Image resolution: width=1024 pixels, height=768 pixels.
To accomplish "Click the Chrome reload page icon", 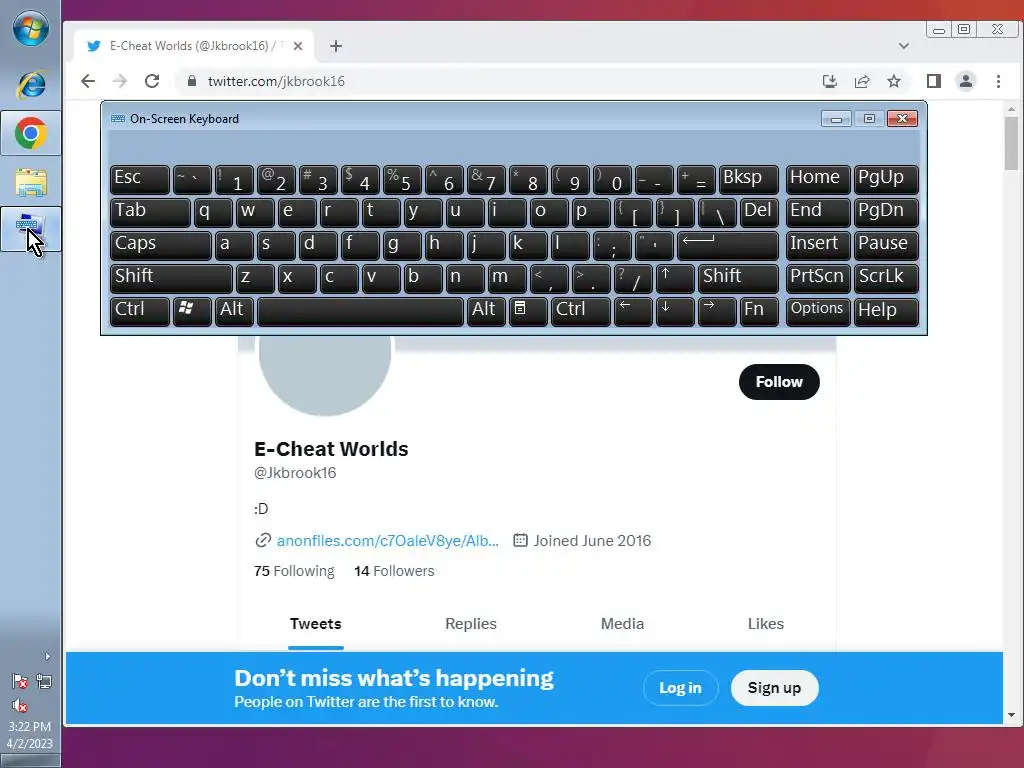I will point(152,81).
